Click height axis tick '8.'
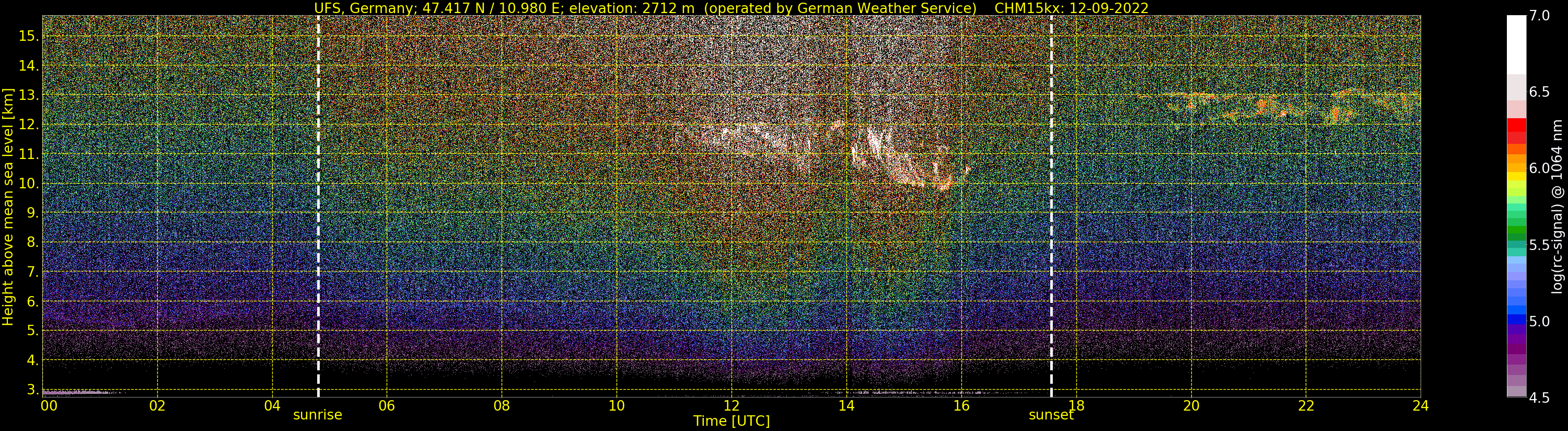 point(32,242)
